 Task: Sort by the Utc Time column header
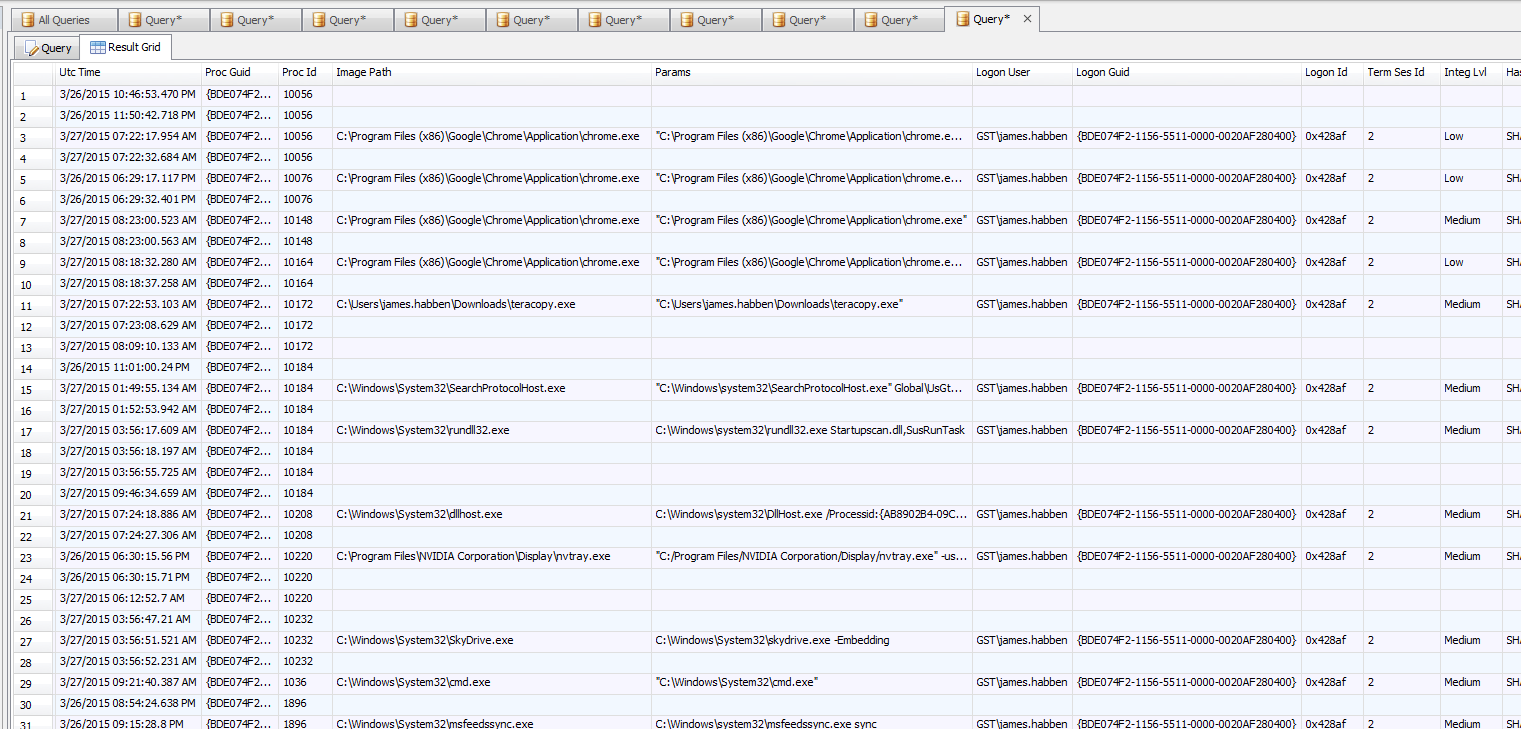[x=128, y=72]
